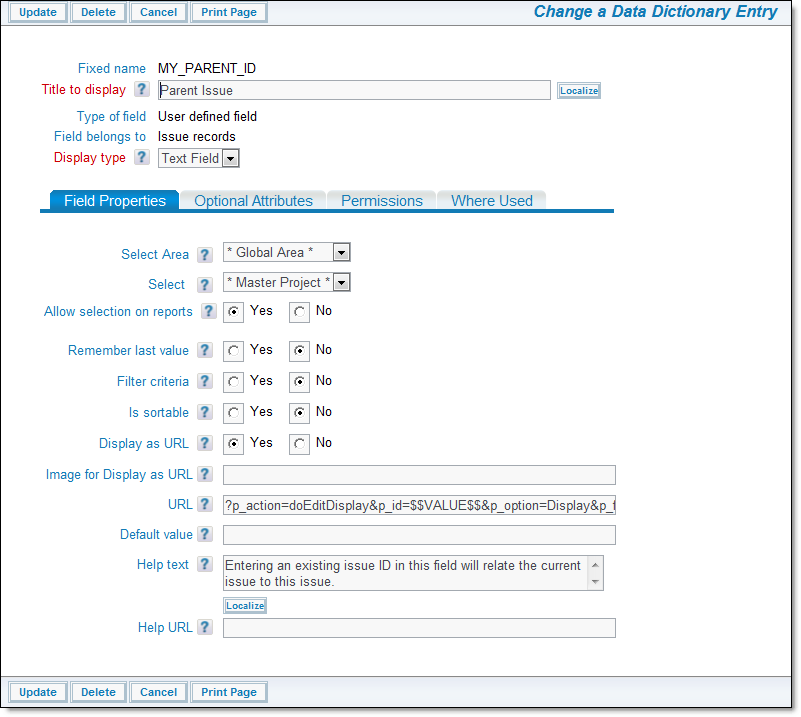Open the Where Used tab
801x717 pixels.
pyautogui.click(x=491, y=201)
